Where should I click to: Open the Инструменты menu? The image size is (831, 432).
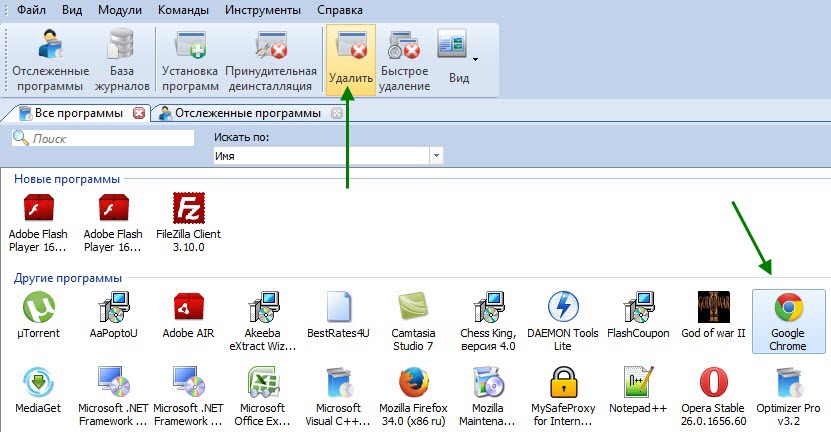(x=261, y=11)
